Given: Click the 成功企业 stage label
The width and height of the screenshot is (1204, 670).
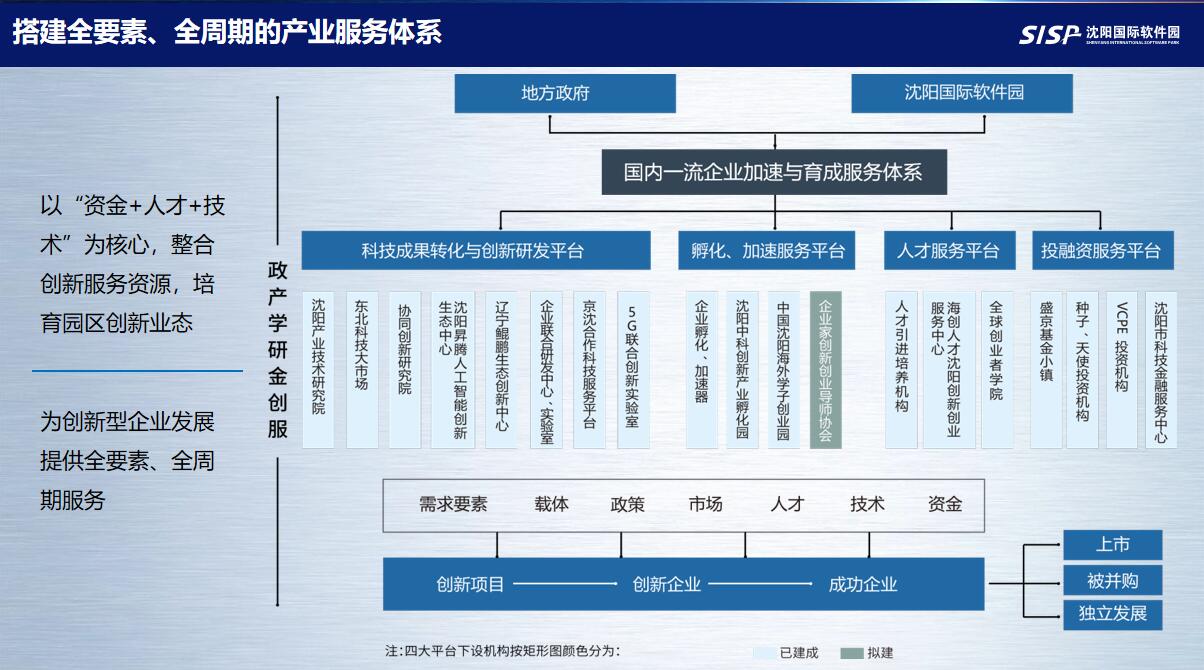Looking at the screenshot, I should tap(863, 584).
